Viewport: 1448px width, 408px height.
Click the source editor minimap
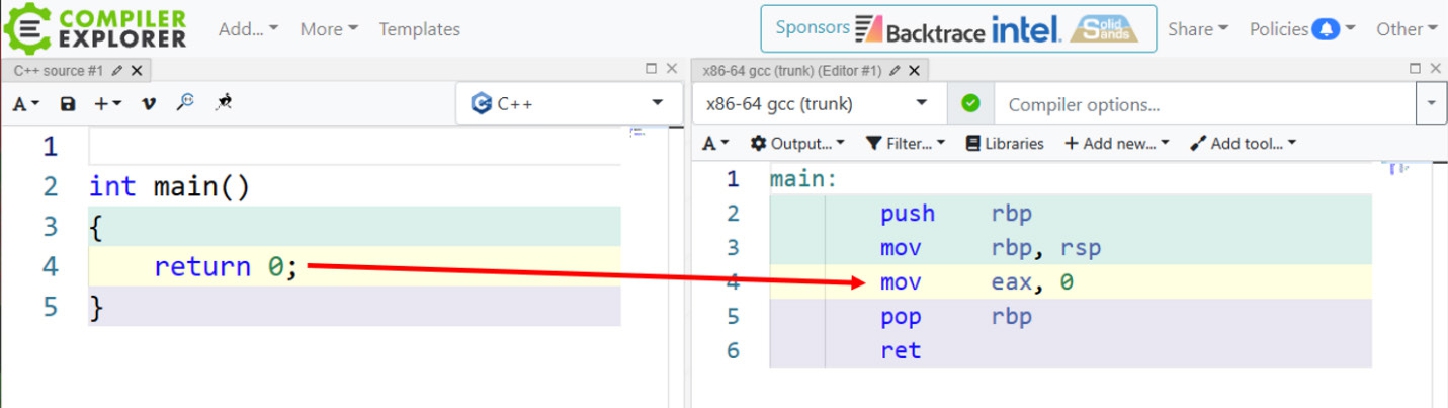pyautogui.click(x=638, y=132)
